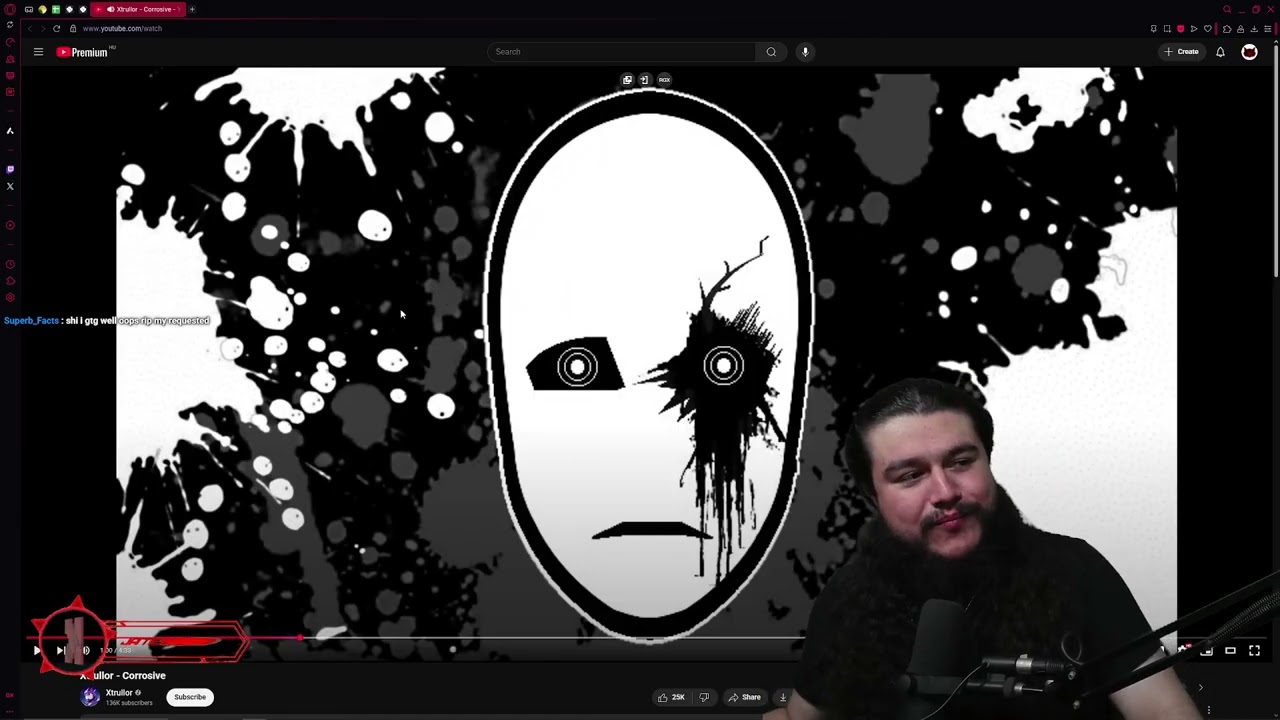This screenshot has width=1280, height=720.
Task: Open the account avatar menu
Action: coord(1249,52)
